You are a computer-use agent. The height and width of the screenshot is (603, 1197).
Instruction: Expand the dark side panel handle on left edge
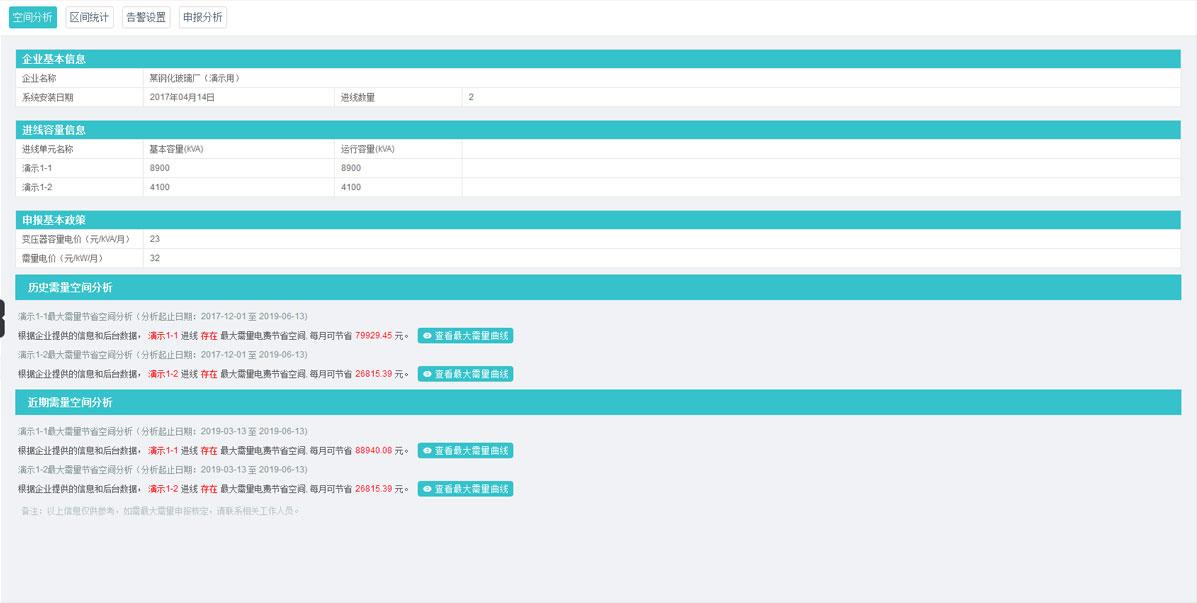coord(3,318)
